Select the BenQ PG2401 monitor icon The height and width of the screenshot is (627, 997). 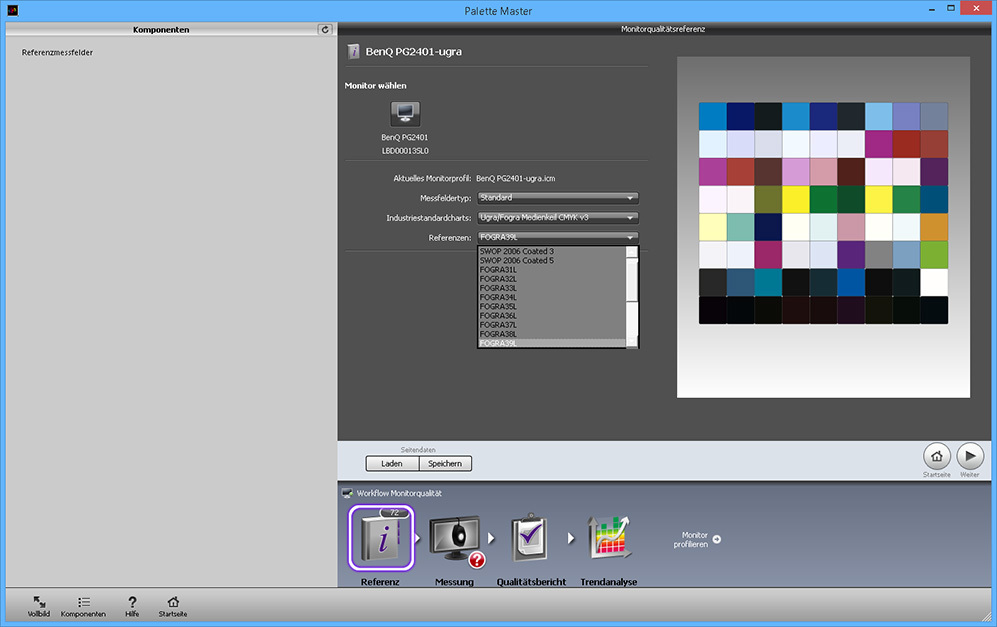[405, 114]
